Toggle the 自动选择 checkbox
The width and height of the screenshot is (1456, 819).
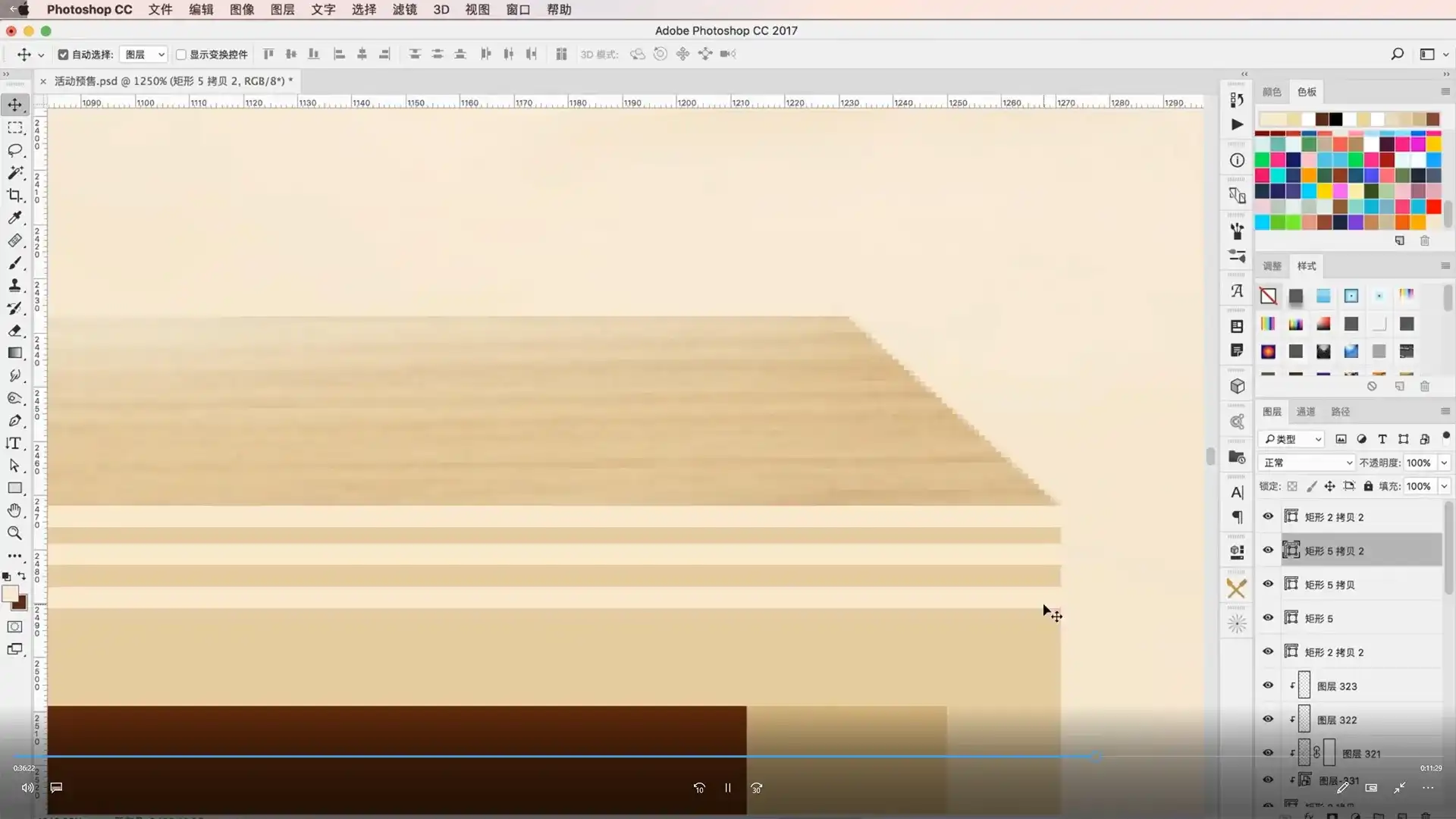coord(63,55)
